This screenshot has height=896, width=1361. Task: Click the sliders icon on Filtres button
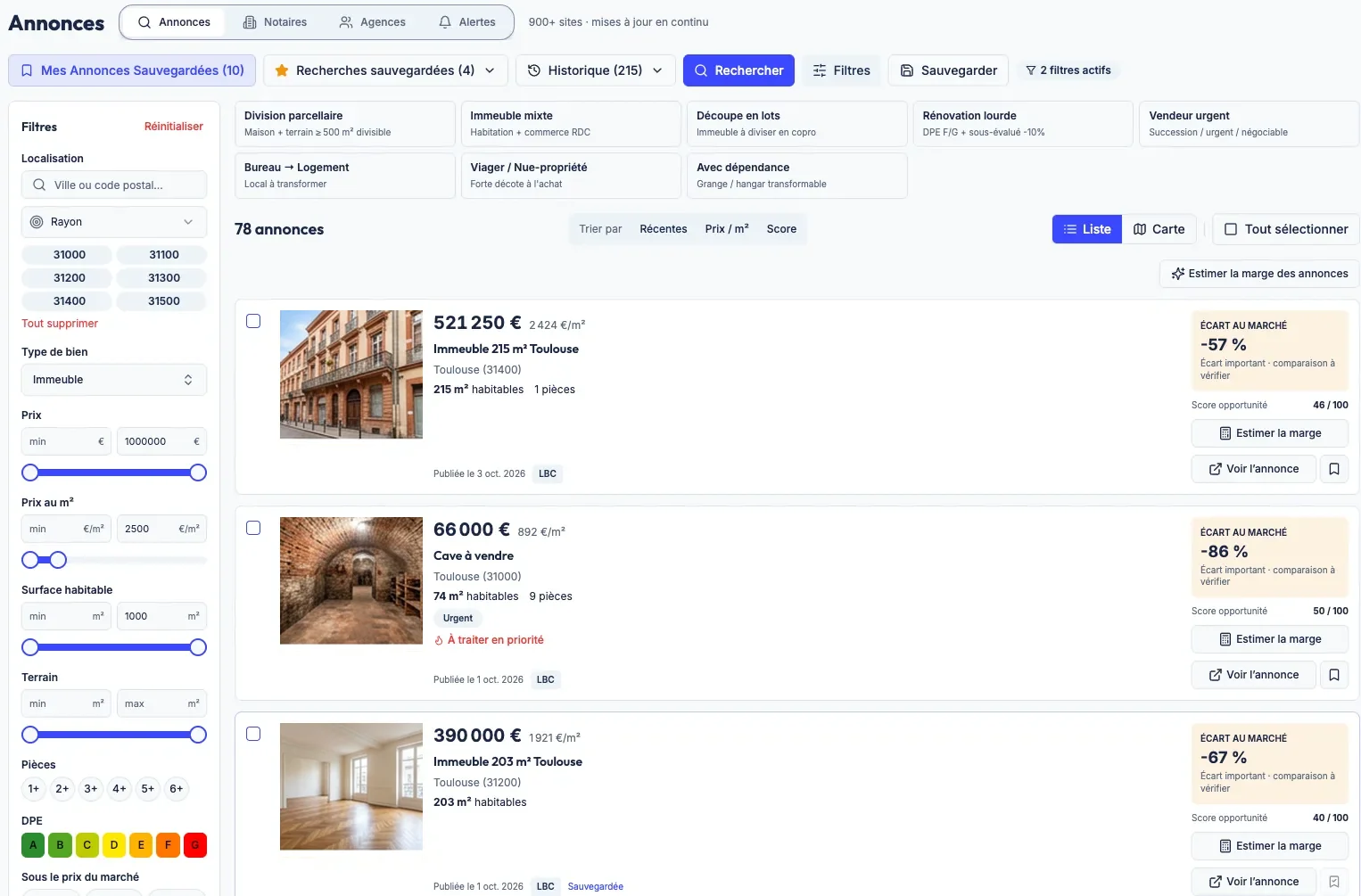(x=820, y=70)
